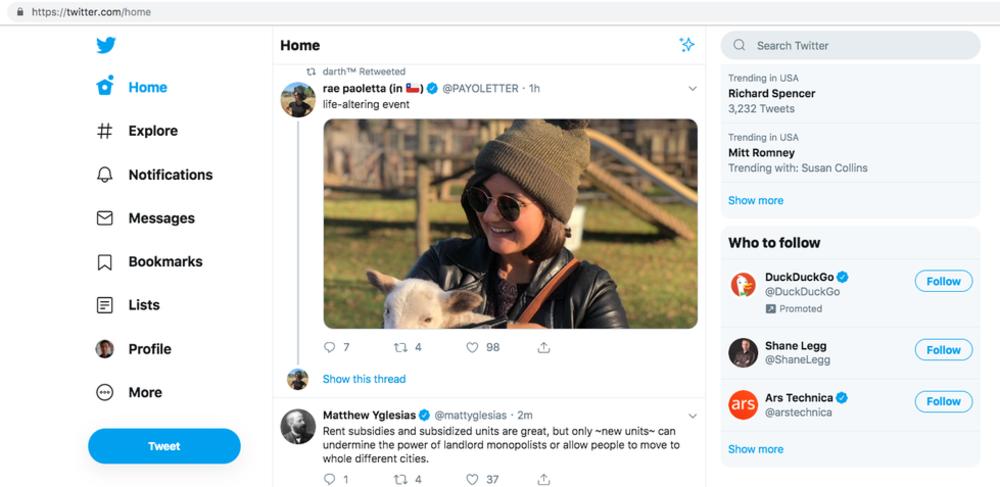Open the More menu in sidebar
The width and height of the screenshot is (1000, 487).
pyautogui.click(x=129, y=392)
